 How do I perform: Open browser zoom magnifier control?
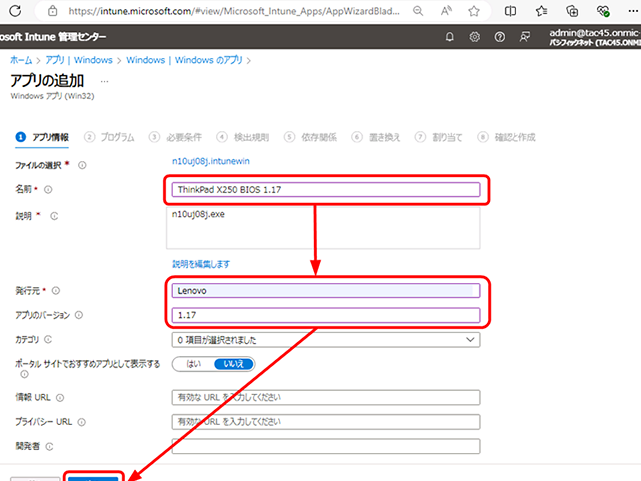418,11
